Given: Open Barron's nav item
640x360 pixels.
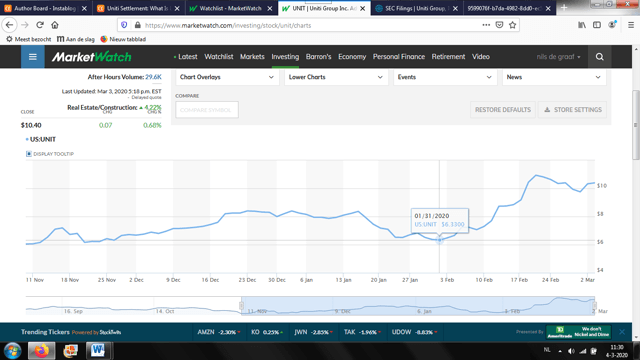Looking at the screenshot, I should click(x=318, y=57).
